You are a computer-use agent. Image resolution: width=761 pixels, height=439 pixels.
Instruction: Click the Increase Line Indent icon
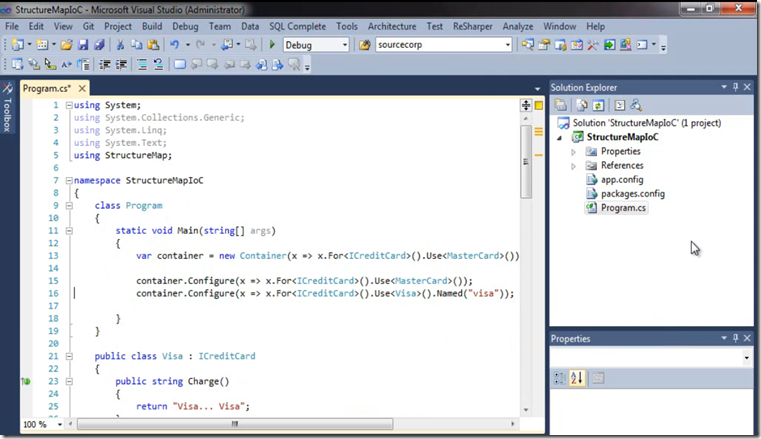[121, 64]
